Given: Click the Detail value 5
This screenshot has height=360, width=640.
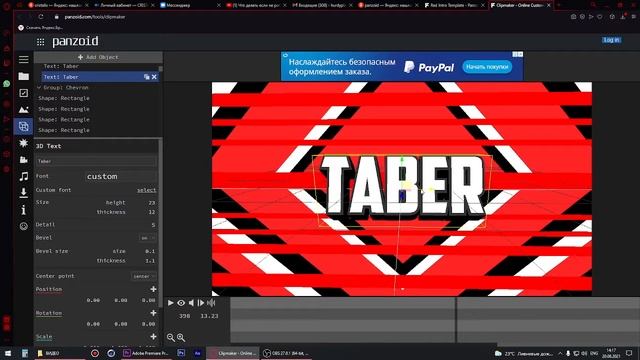Looking at the screenshot, I should 153,225.
